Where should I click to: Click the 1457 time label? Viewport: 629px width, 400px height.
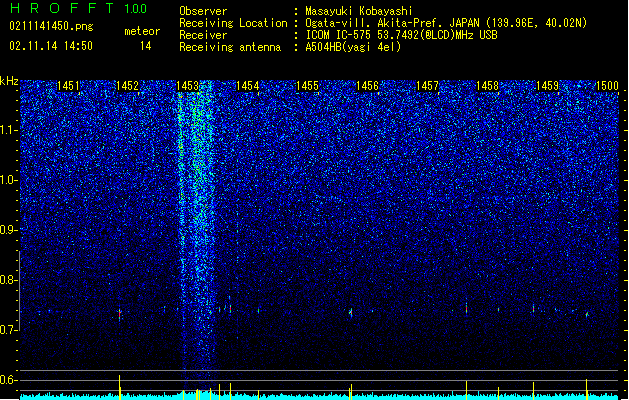click(x=428, y=86)
